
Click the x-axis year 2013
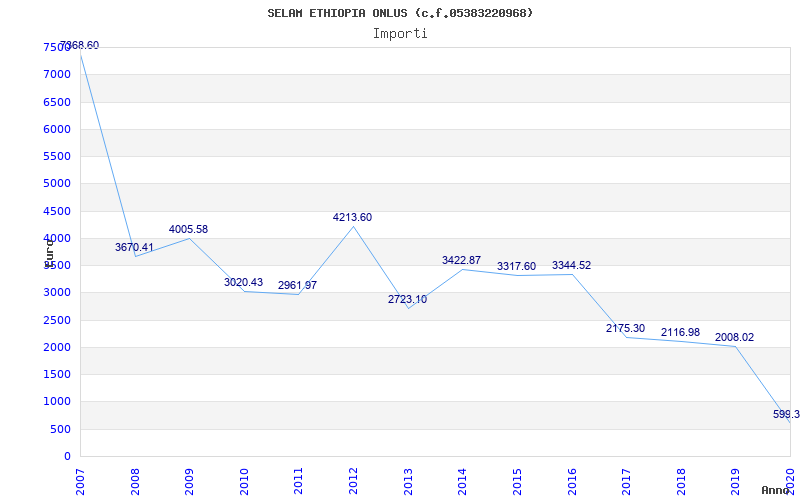point(408,482)
